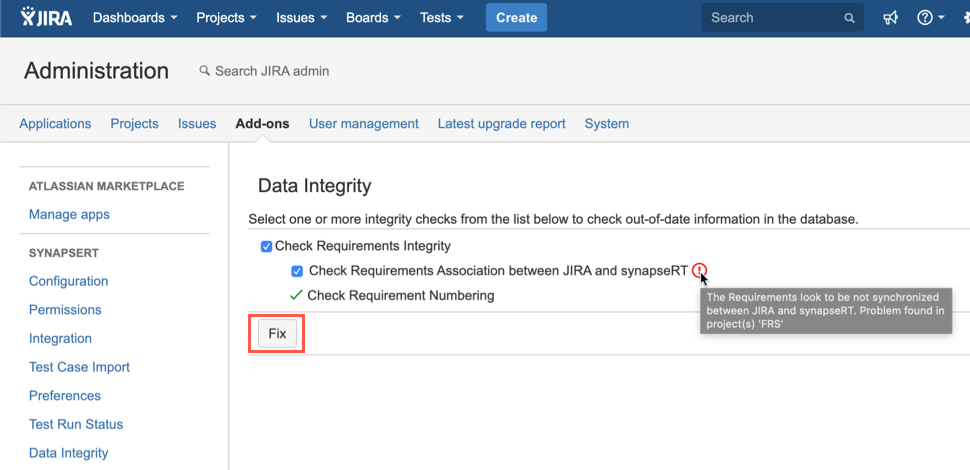
Task: Click the red warning exclamation icon
Action: 699,270
